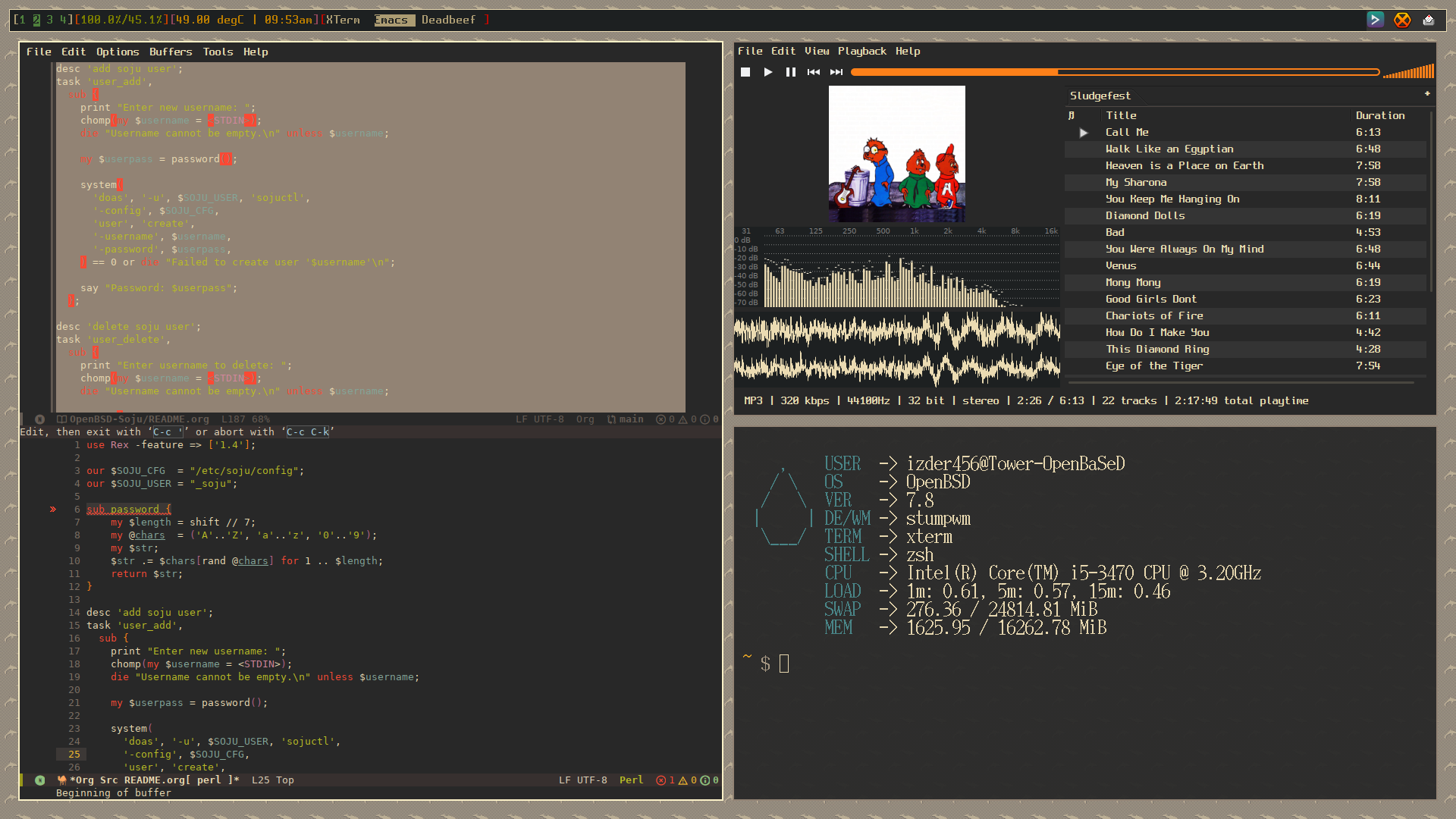Skip to previous track
Image resolution: width=1456 pixels, height=819 pixels.
(x=813, y=72)
